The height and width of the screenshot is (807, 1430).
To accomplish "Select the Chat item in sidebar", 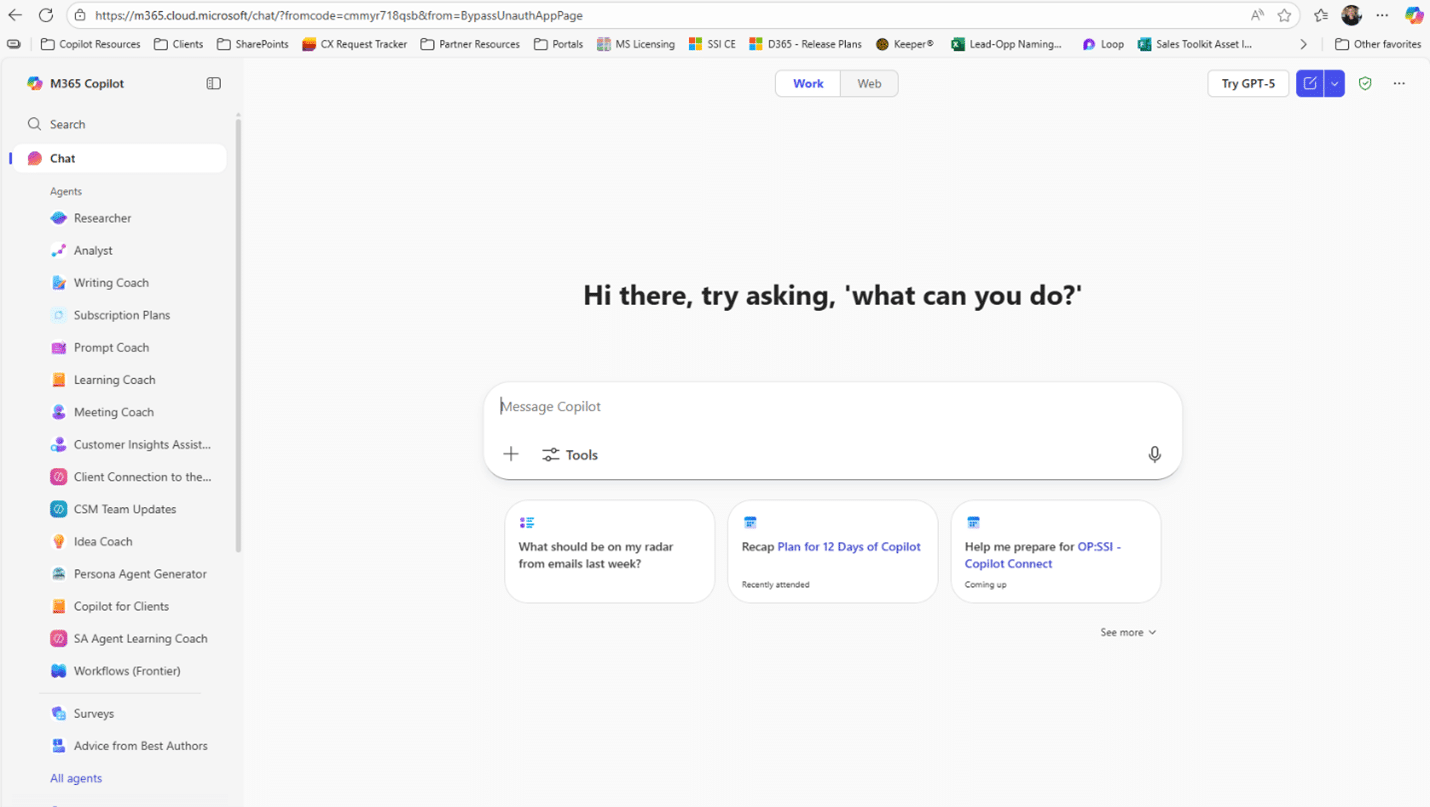I will point(63,158).
